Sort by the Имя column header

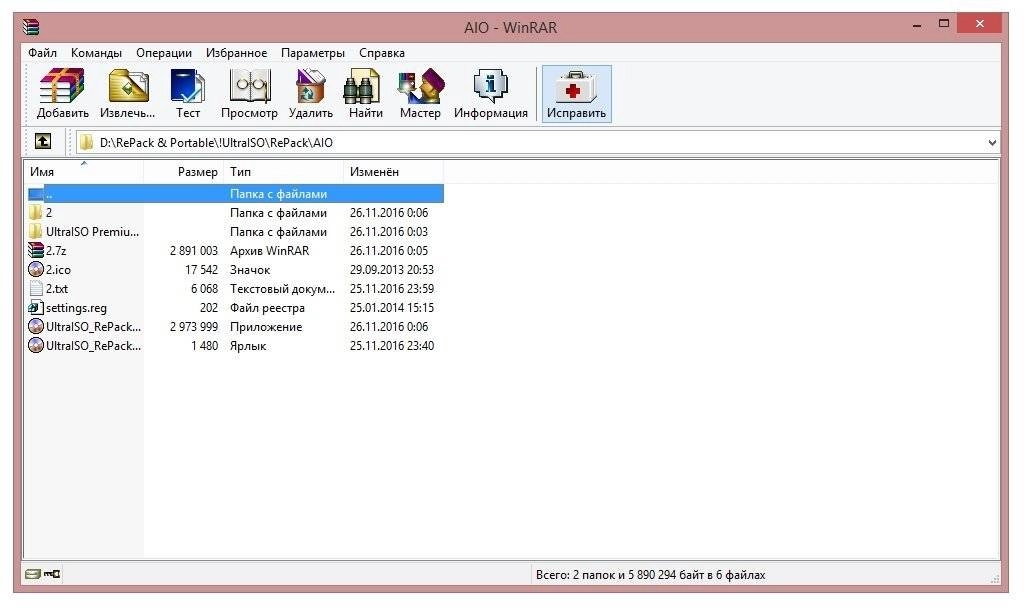pyautogui.click(x=84, y=171)
